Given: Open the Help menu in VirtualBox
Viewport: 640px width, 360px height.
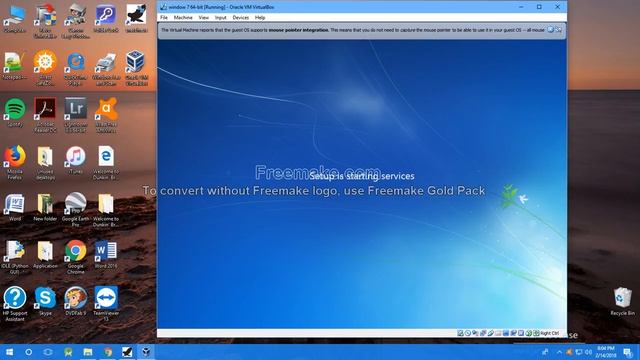Looking at the screenshot, I should 260,18.
